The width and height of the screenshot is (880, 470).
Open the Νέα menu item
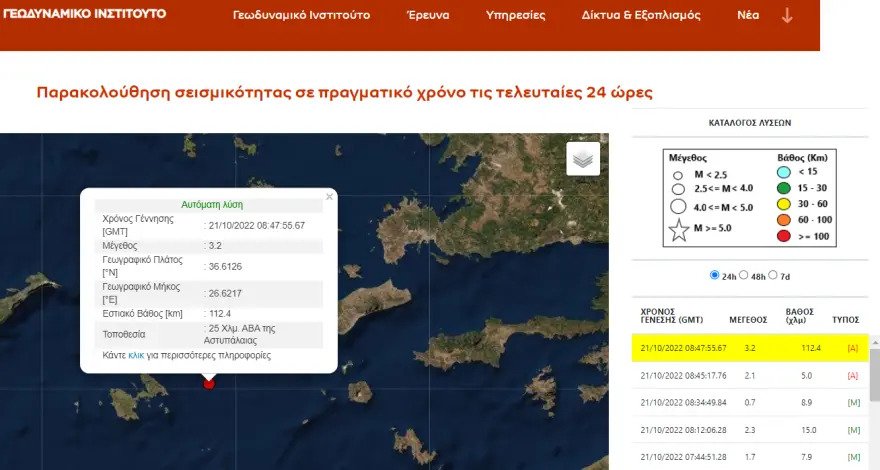[x=748, y=15]
